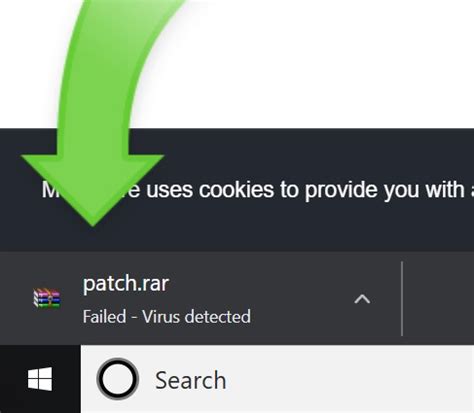
Task: Open the Windows Start menu
Action: point(40,379)
